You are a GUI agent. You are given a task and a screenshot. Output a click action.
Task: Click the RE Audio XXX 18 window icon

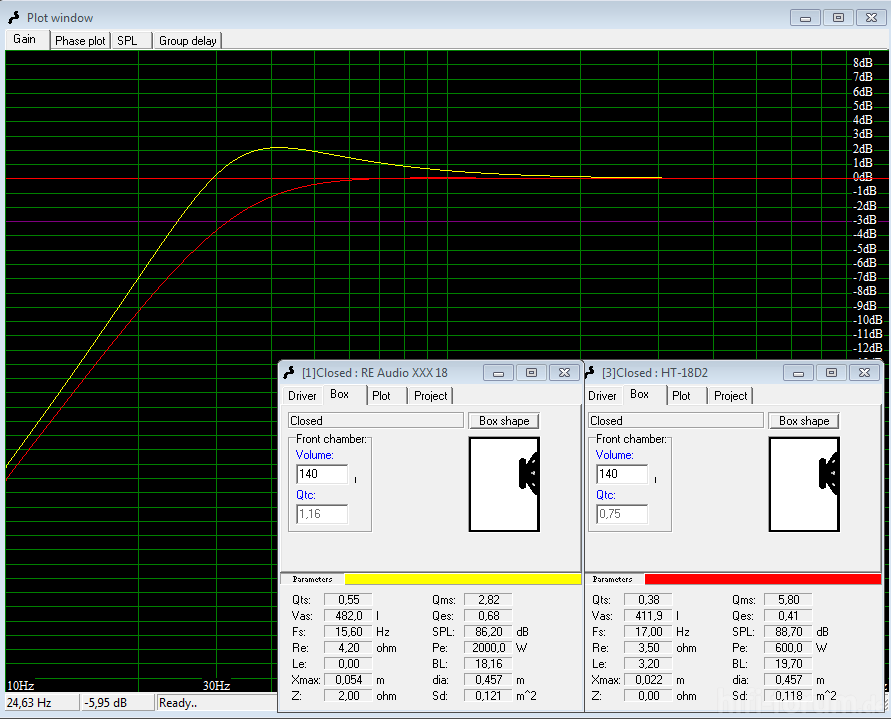click(x=289, y=372)
